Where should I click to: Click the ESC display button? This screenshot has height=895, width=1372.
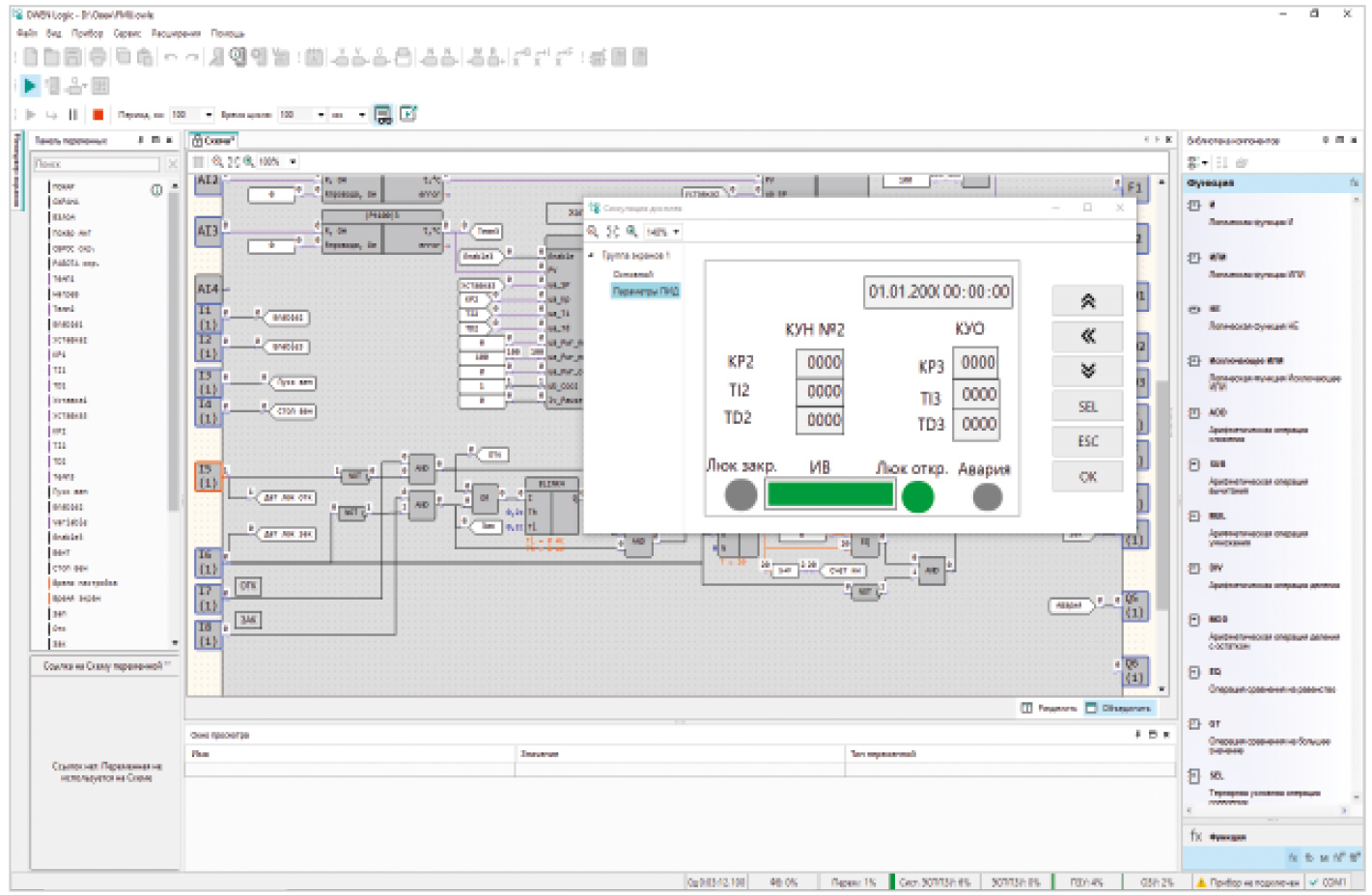[1087, 441]
